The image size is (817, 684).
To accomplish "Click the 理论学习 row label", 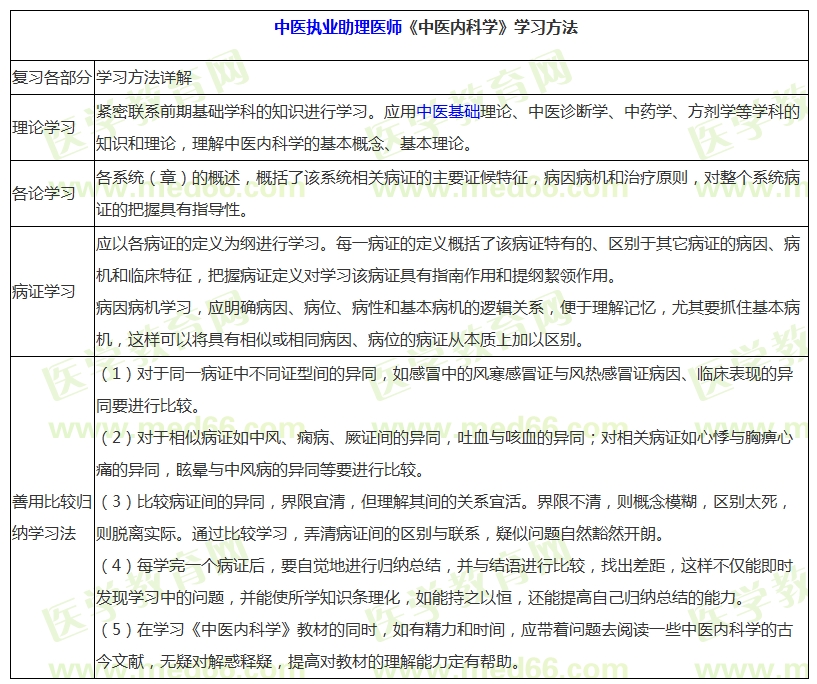I will coord(43,127).
